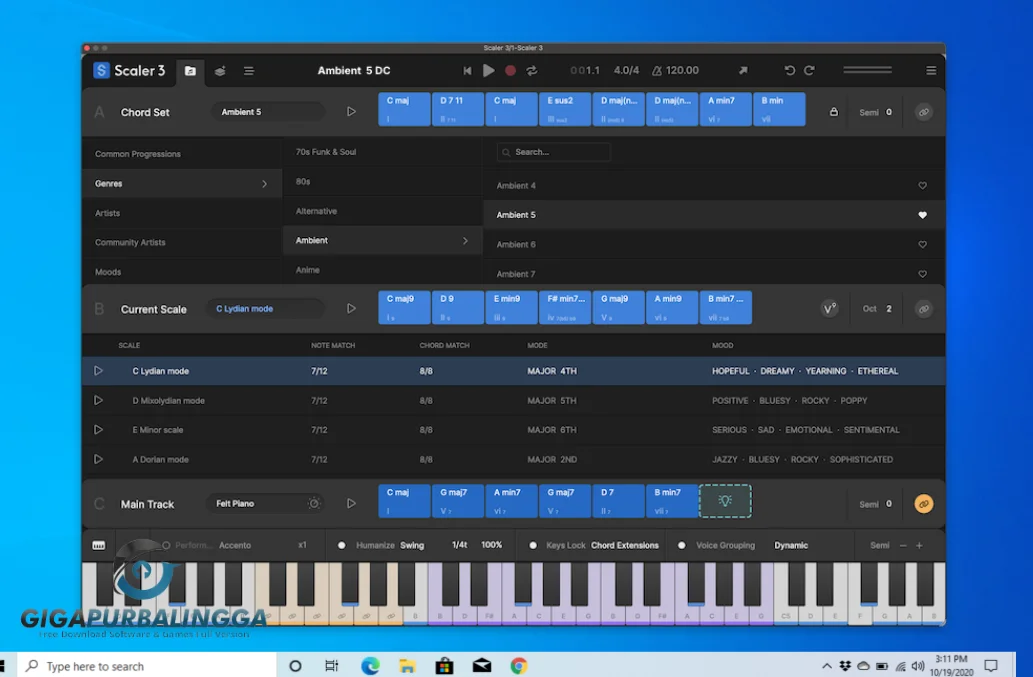Toggle the Voice Grouping option
This screenshot has height=677, width=1033.
click(682, 545)
